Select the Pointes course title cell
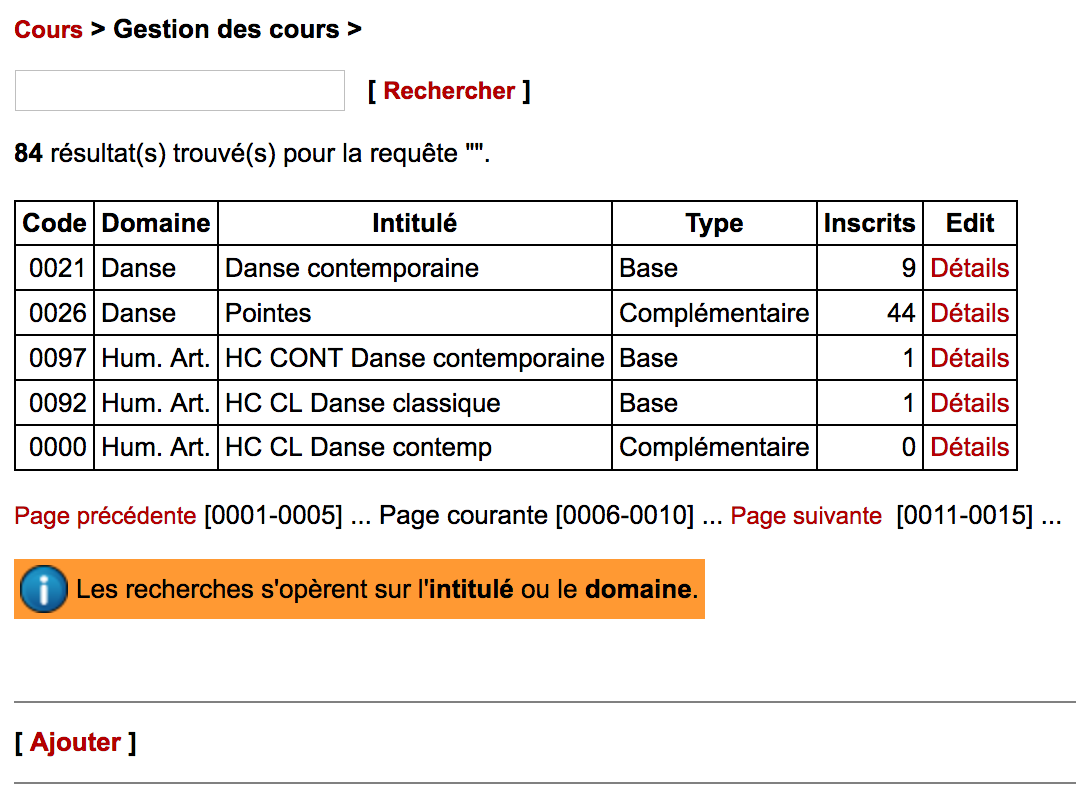Screen dimensions: 1076x796 click(268, 313)
